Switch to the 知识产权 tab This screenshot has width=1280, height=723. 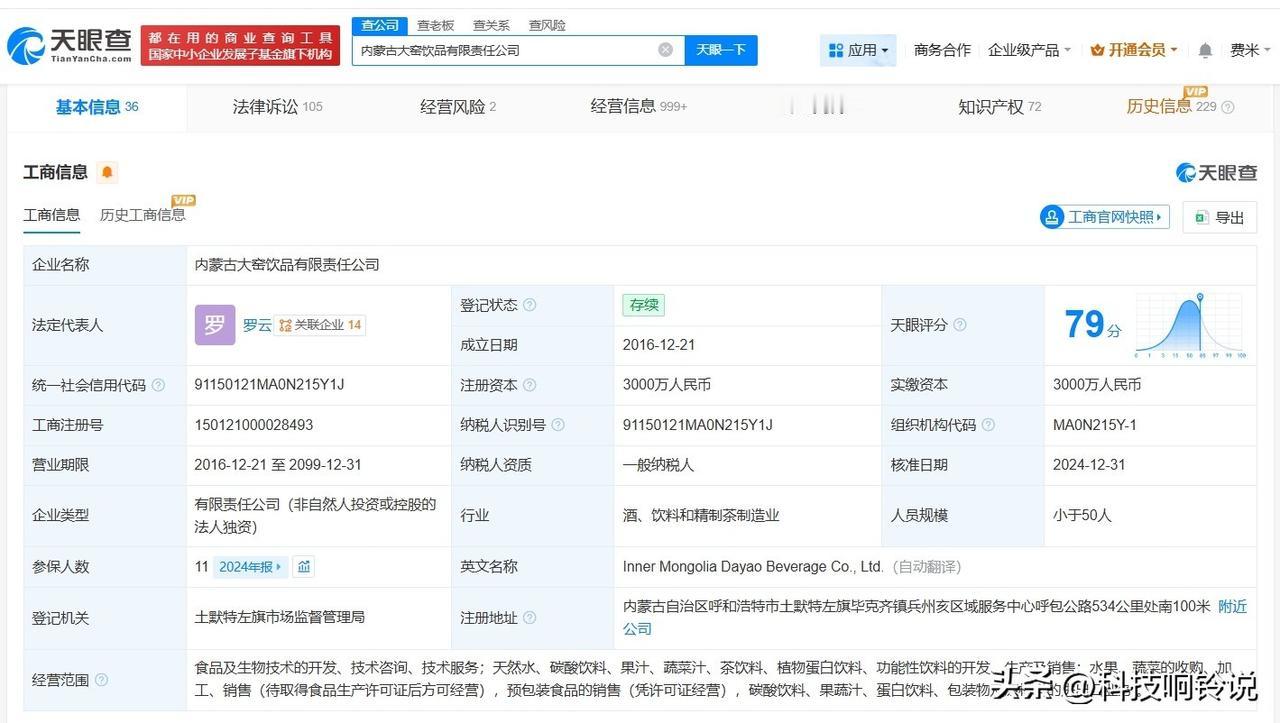(999, 106)
